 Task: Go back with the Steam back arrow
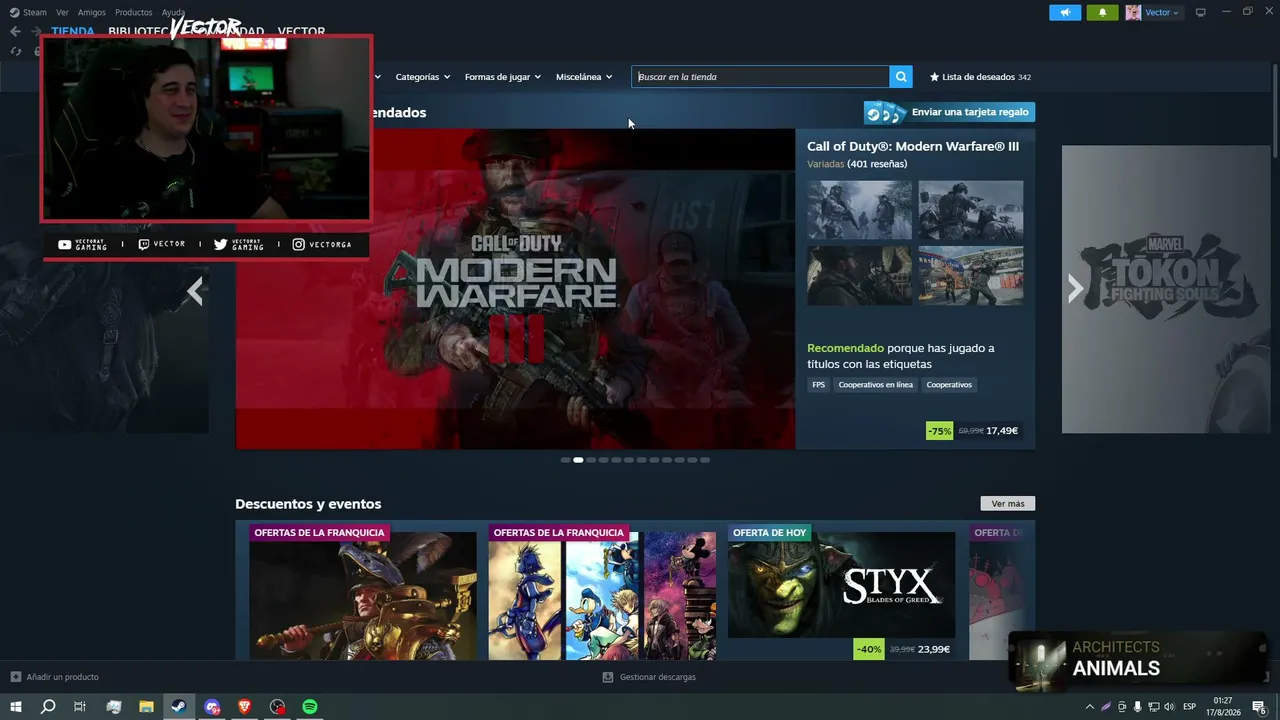15,31
